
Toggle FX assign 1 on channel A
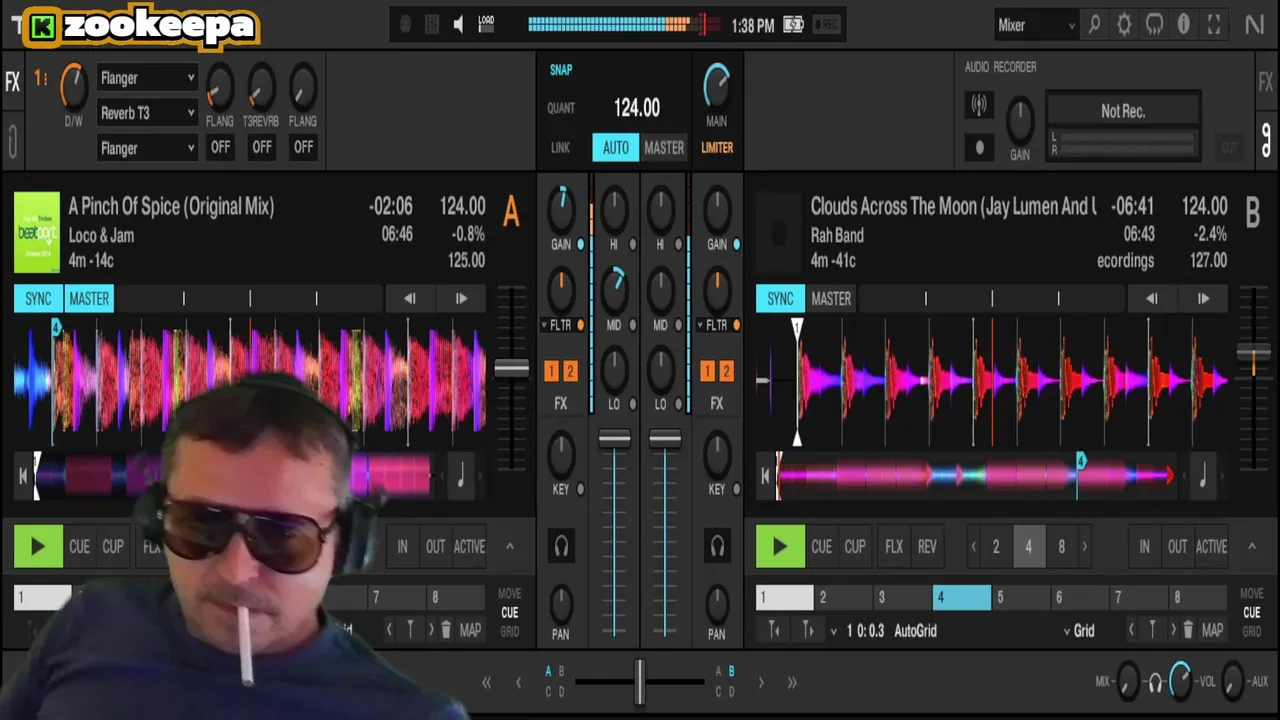coord(551,371)
